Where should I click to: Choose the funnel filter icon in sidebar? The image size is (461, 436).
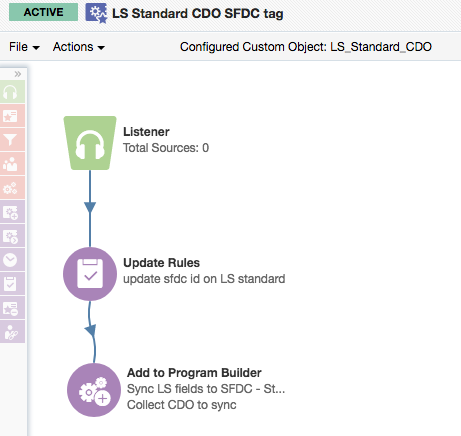[x=11, y=140]
